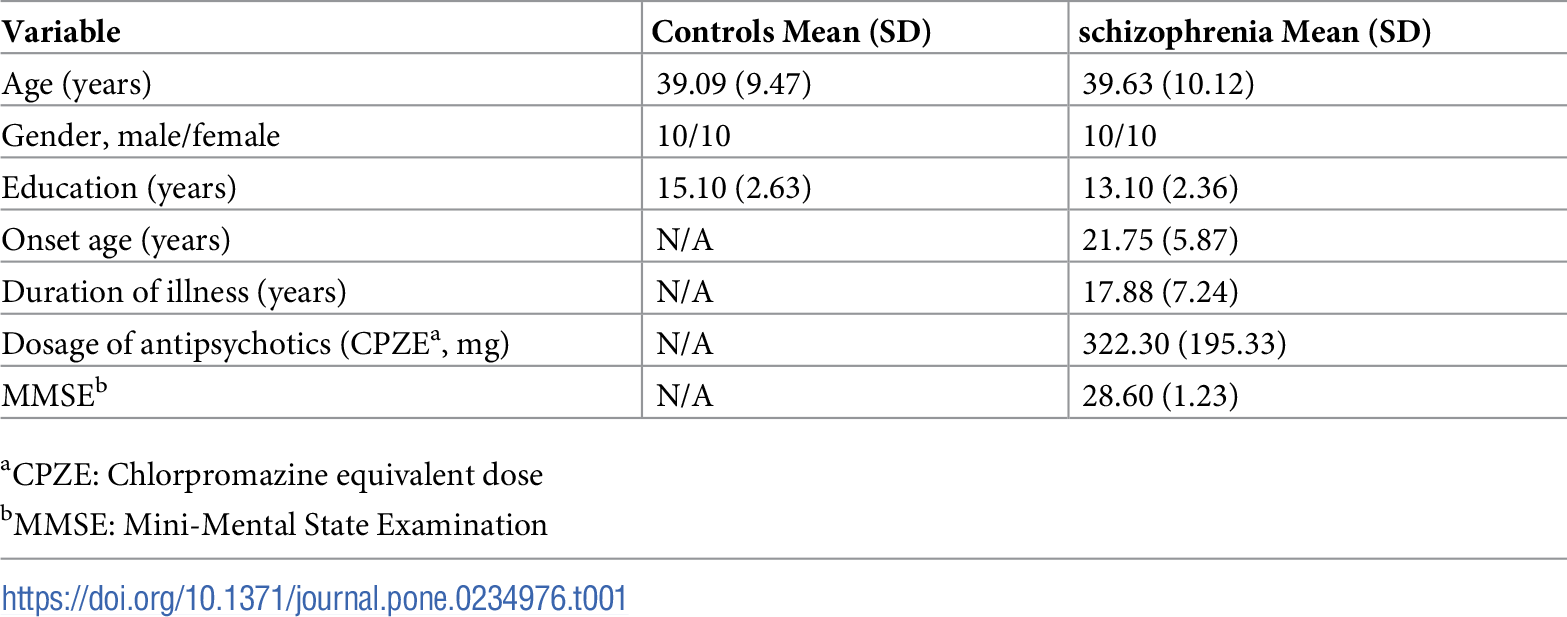
Task: Click the MMSE row label
Action: [x=54, y=396]
